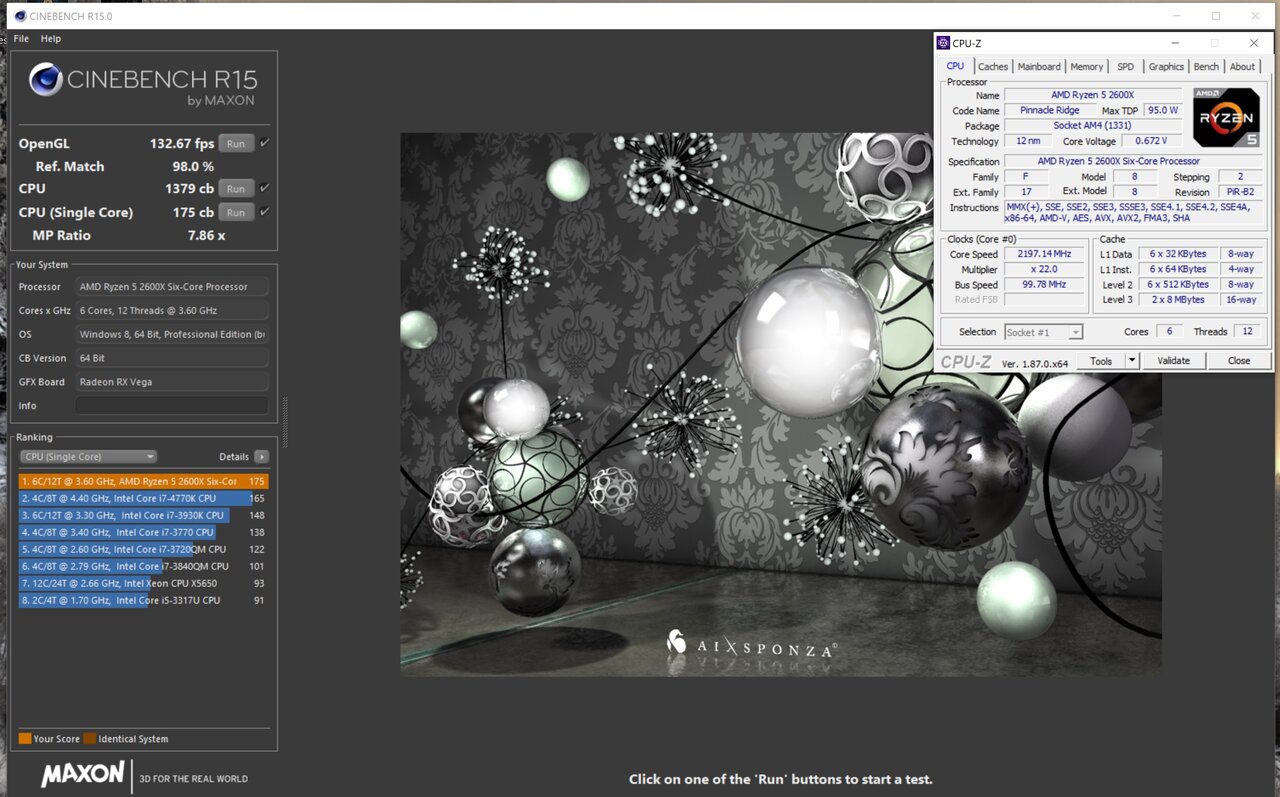Click the Processor field in Your System

(171, 287)
